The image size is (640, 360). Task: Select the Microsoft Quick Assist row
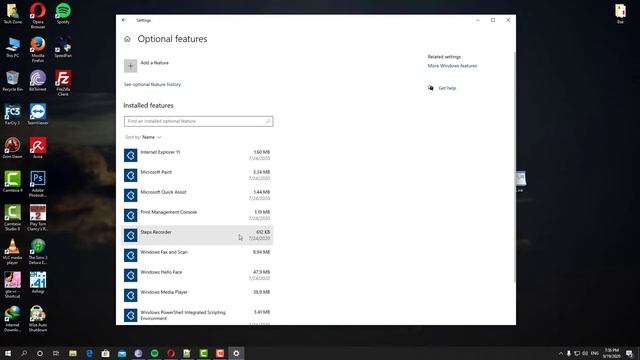pyautogui.click(x=198, y=195)
